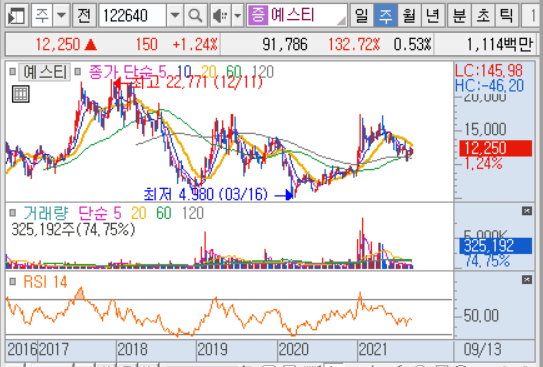Switch to tick chart 틱
The height and width of the screenshot is (367, 543).
coord(507,16)
